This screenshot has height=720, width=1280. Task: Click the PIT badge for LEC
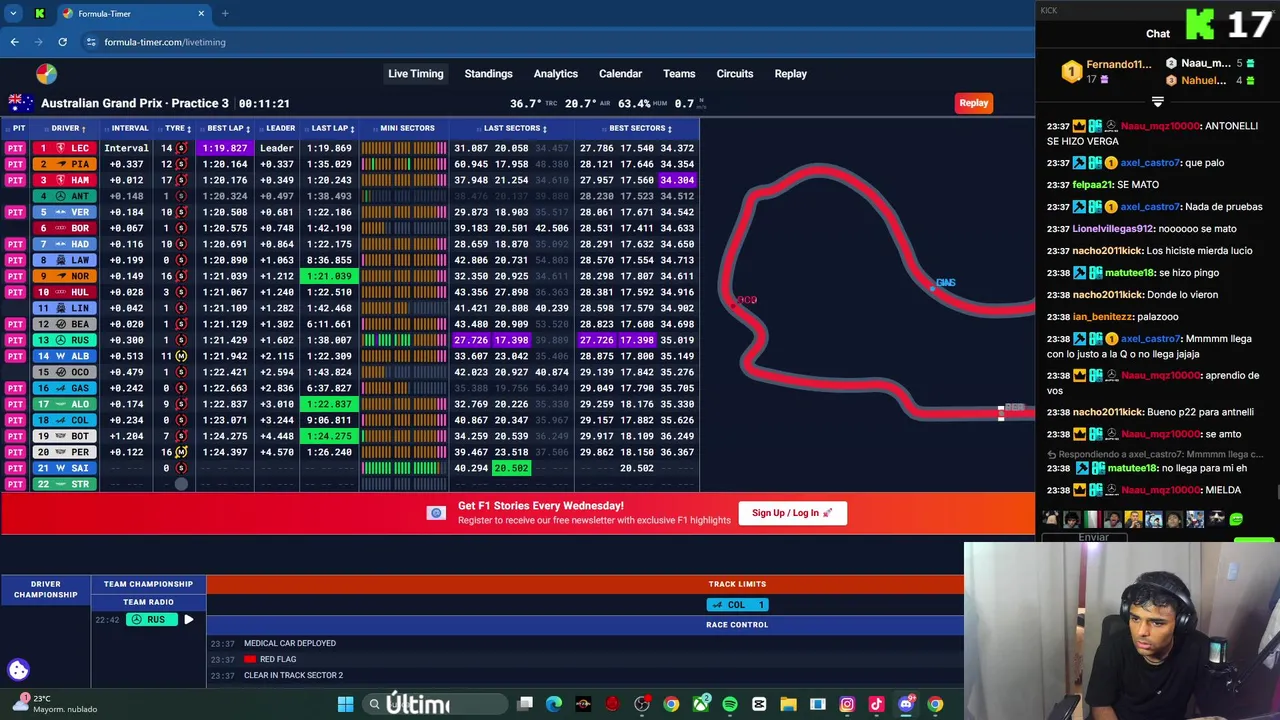click(15, 148)
